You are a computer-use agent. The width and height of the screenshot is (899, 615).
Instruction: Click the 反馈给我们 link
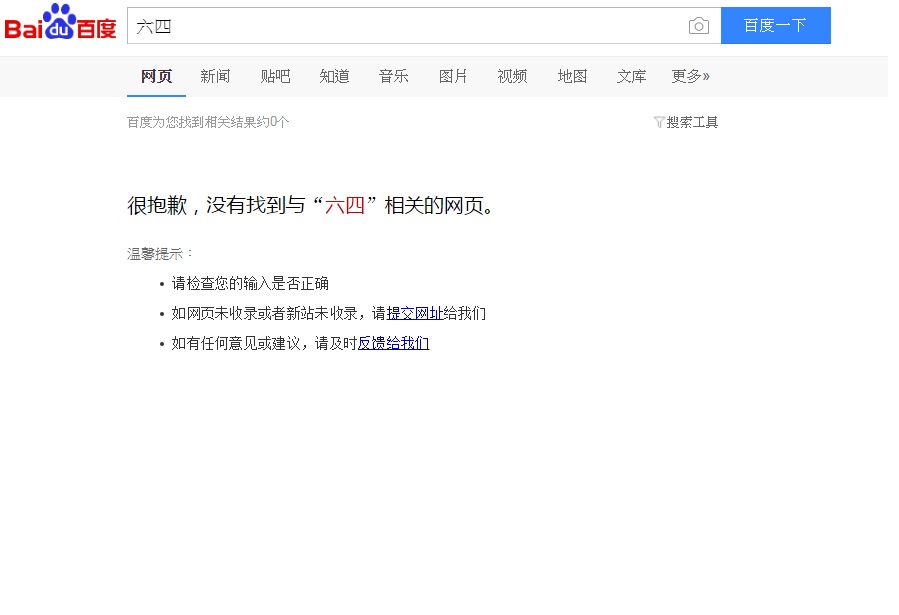[393, 343]
